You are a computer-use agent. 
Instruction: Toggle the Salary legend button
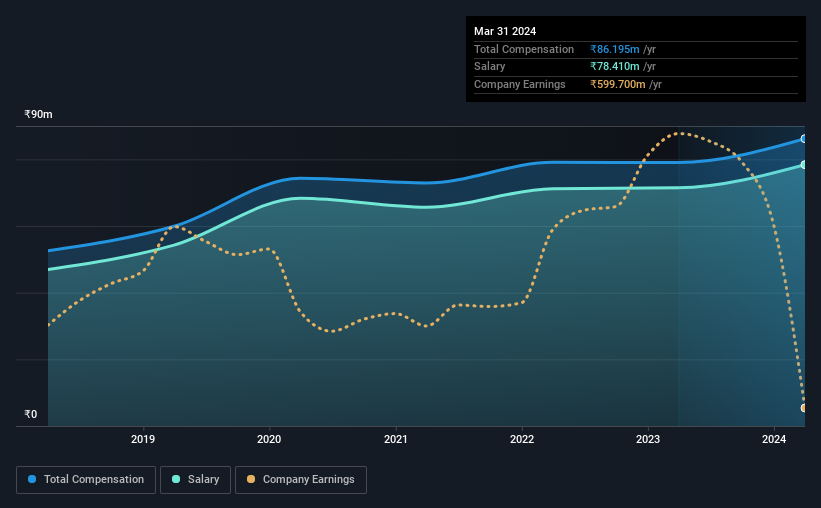pyautogui.click(x=195, y=480)
